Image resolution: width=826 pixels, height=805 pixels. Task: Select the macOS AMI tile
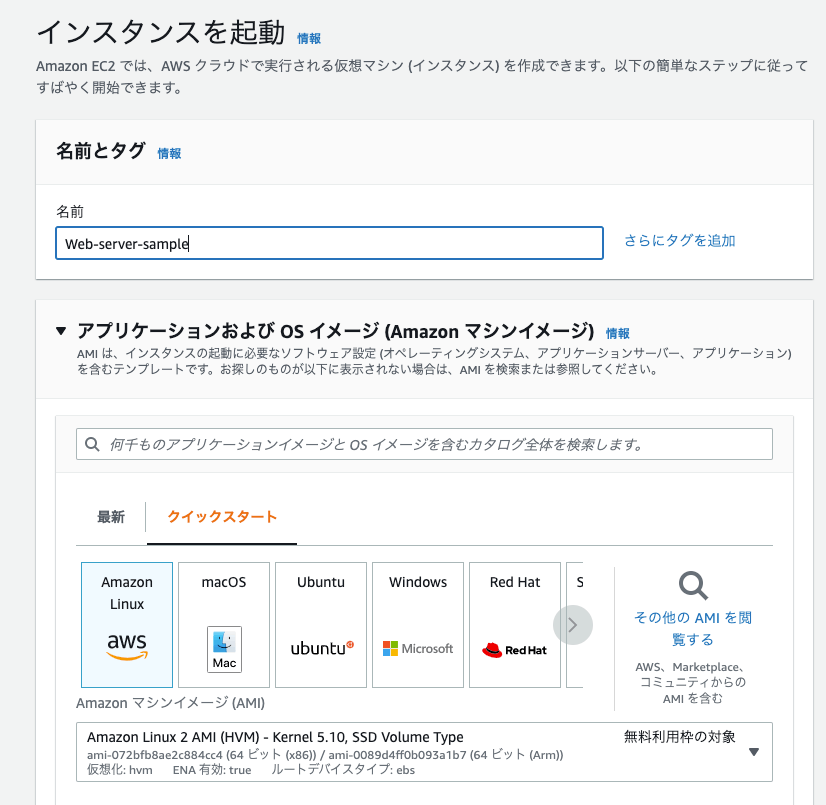(x=224, y=624)
